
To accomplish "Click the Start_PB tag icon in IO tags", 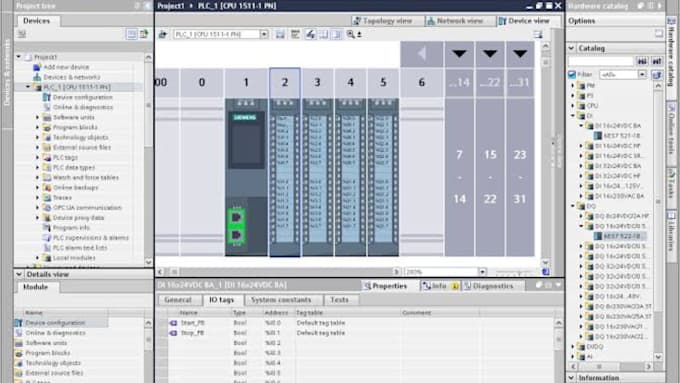I will point(173,323).
